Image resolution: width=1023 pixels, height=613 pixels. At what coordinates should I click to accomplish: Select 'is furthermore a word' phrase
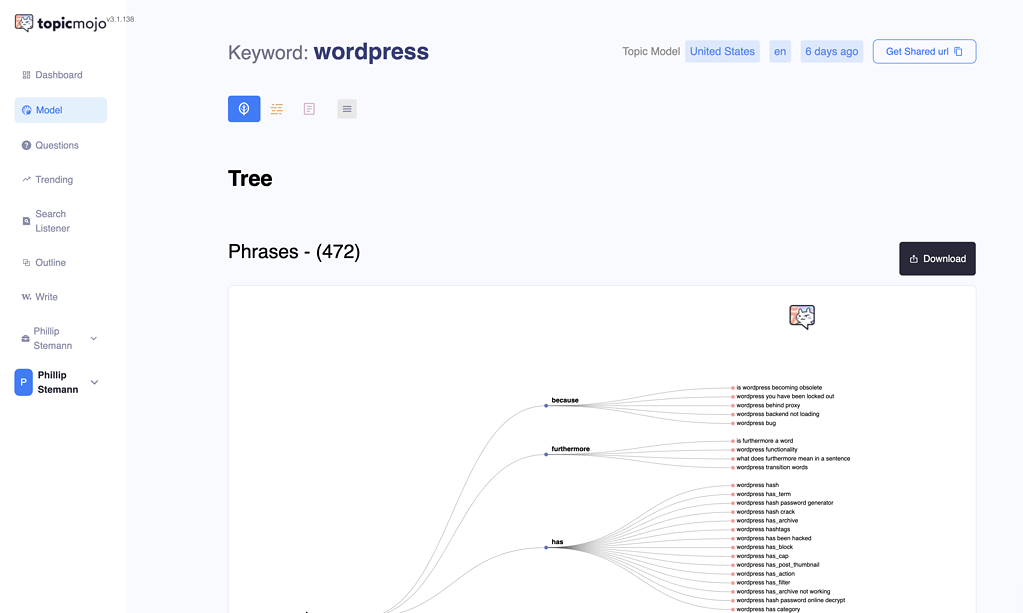pos(765,441)
